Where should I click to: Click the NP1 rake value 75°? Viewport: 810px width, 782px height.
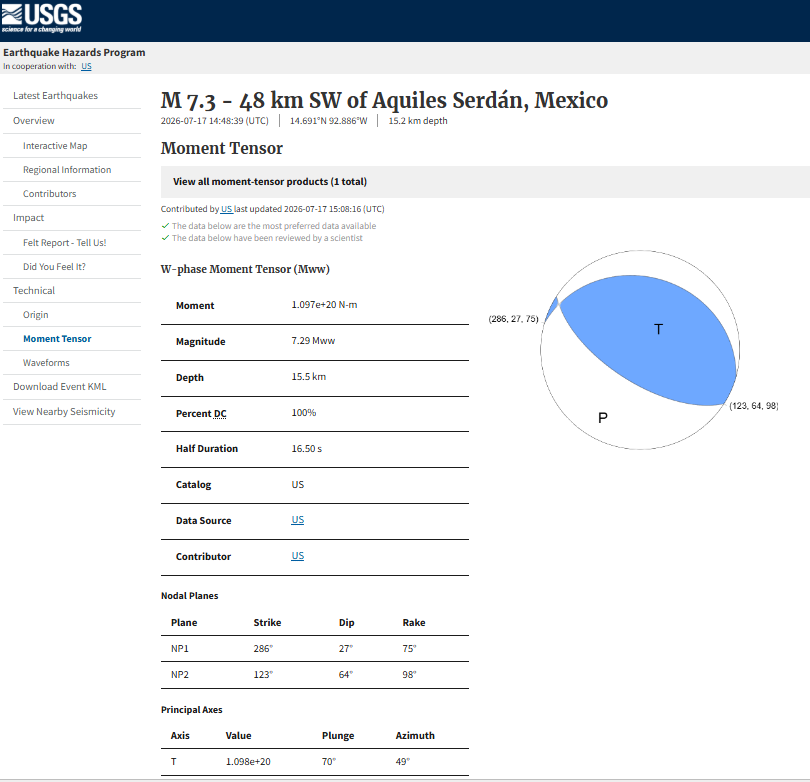click(409, 648)
